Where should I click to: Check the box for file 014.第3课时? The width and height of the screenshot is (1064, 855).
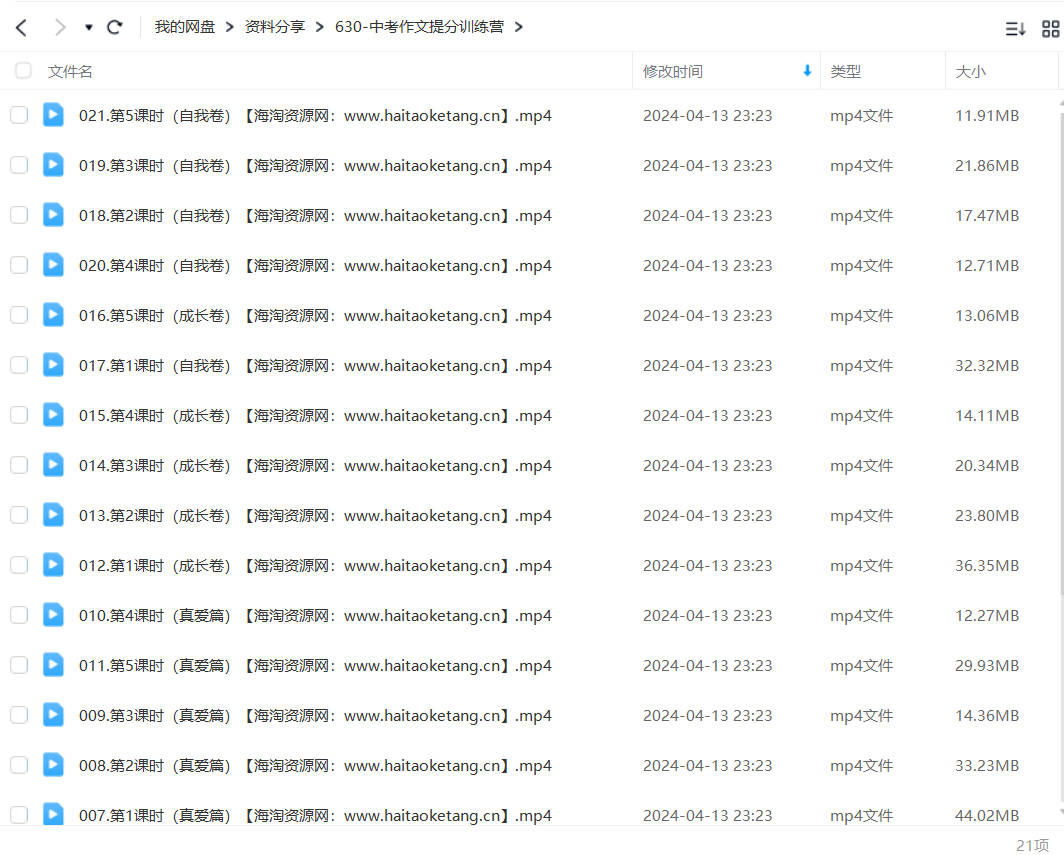(x=19, y=465)
